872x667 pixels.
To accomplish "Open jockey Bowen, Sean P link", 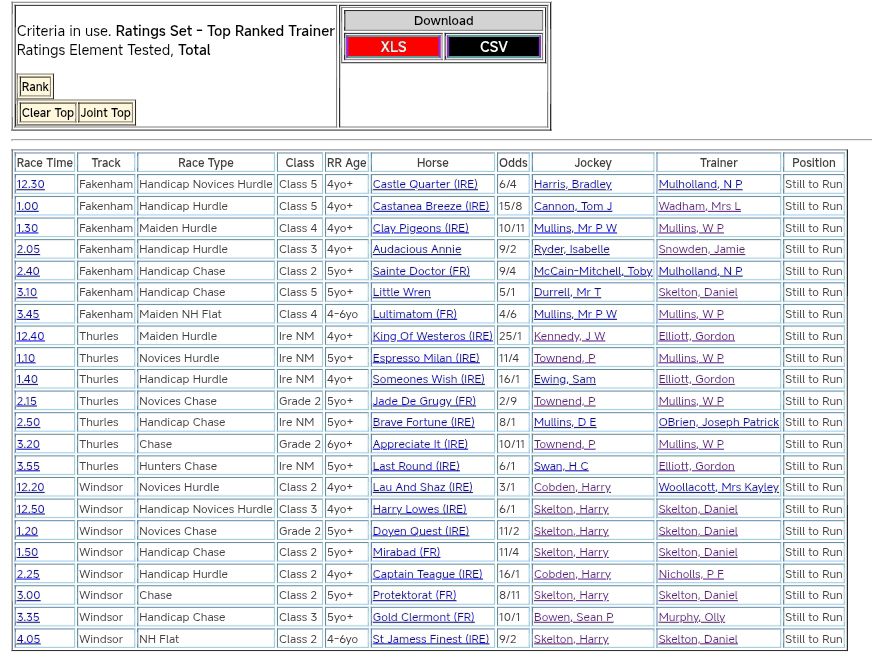I will [573, 618].
